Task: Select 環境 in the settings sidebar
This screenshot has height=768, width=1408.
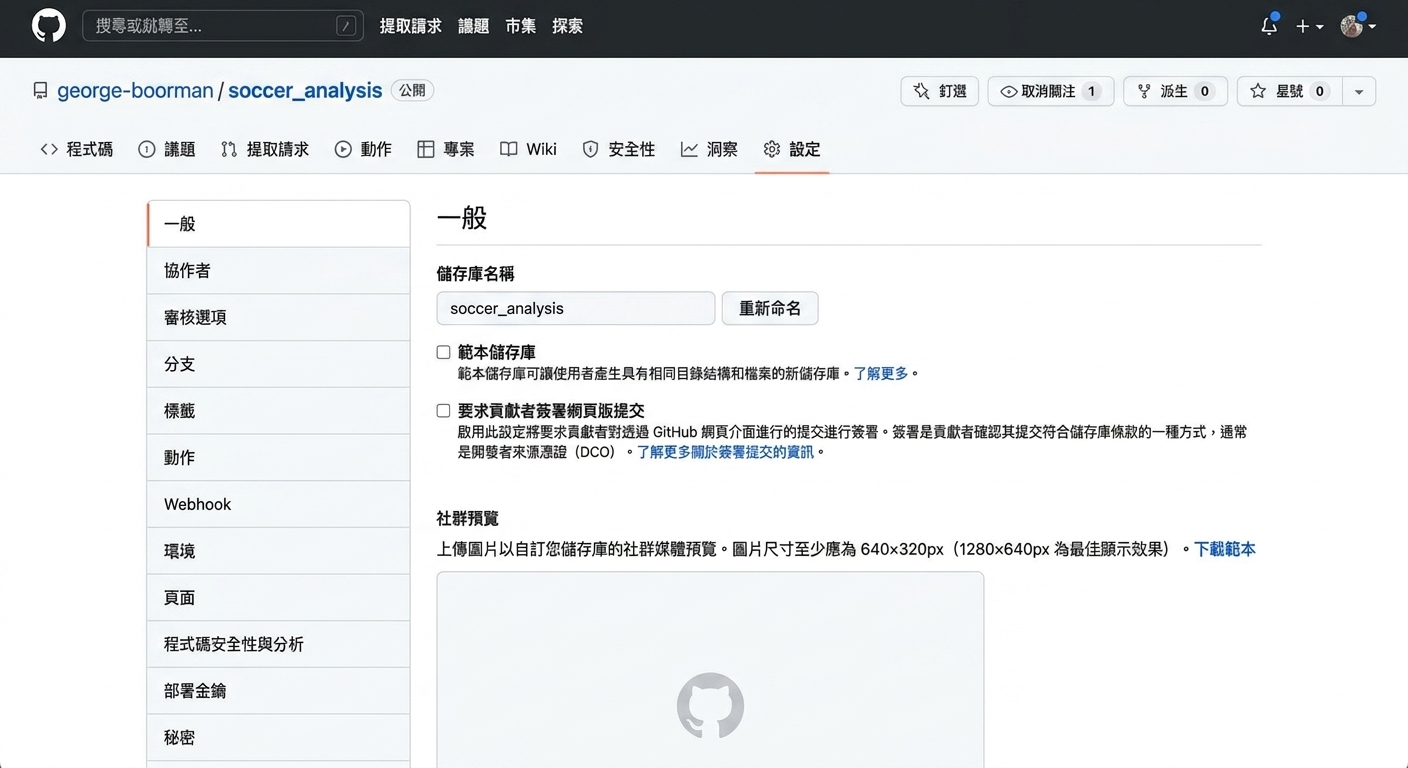Action: coord(278,551)
